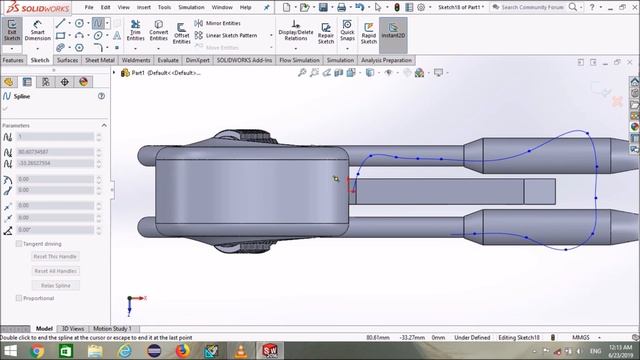Open the PropertyManager tab
This screenshot has width=640, height=360.
coord(27,82)
